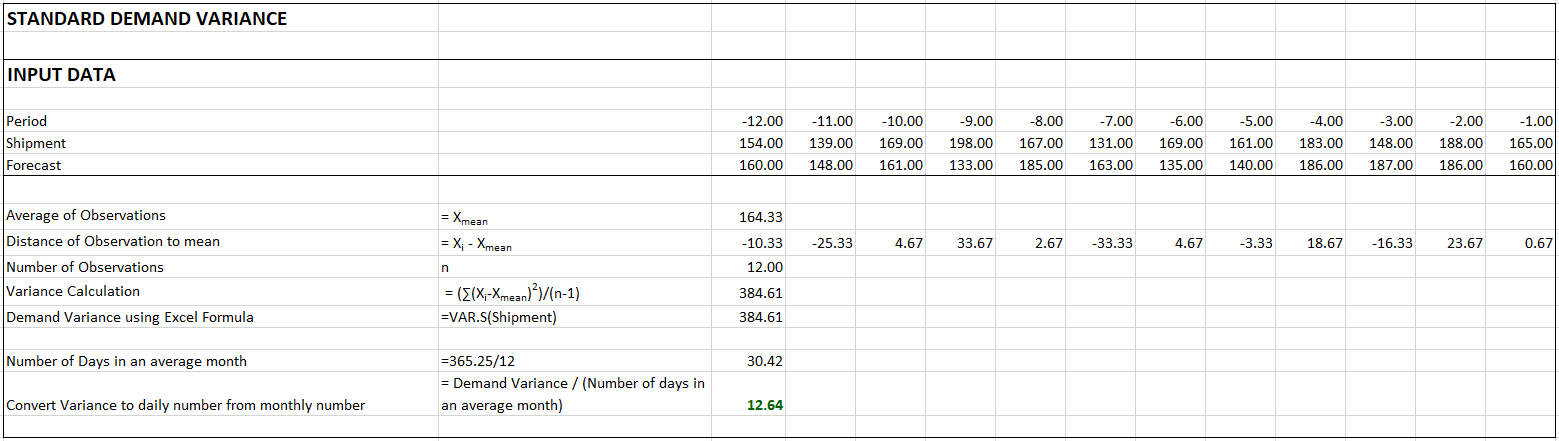Click the observation count 12.00
Image resolution: width=1559 pixels, height=441 pixels.
coord(765,267)
